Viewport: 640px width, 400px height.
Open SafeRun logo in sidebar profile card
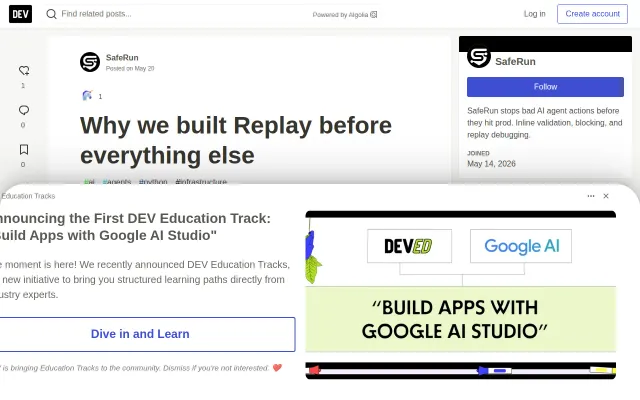479,56
